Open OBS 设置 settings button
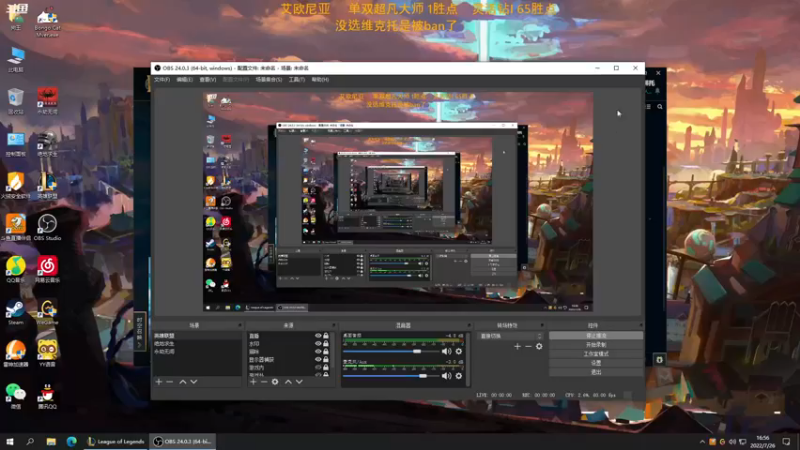 click(x=596, y=363)
